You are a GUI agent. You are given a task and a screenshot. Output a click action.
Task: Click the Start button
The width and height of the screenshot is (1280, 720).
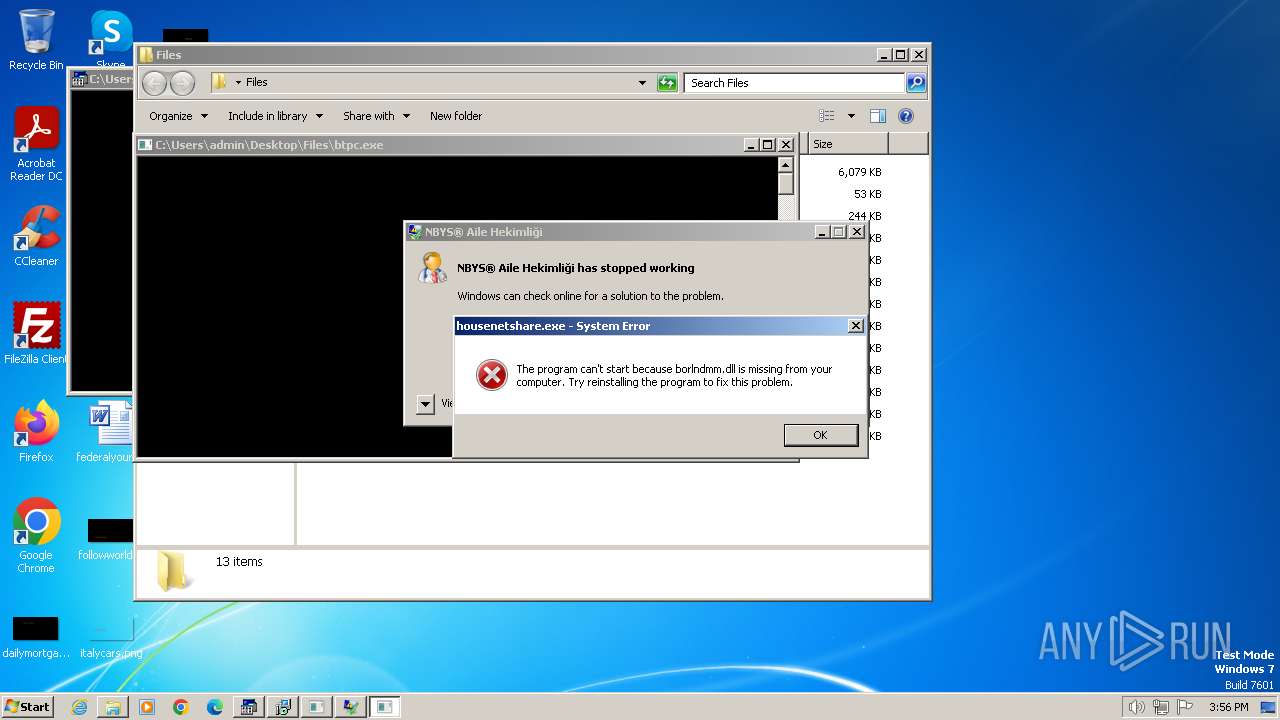click(28, 707)
